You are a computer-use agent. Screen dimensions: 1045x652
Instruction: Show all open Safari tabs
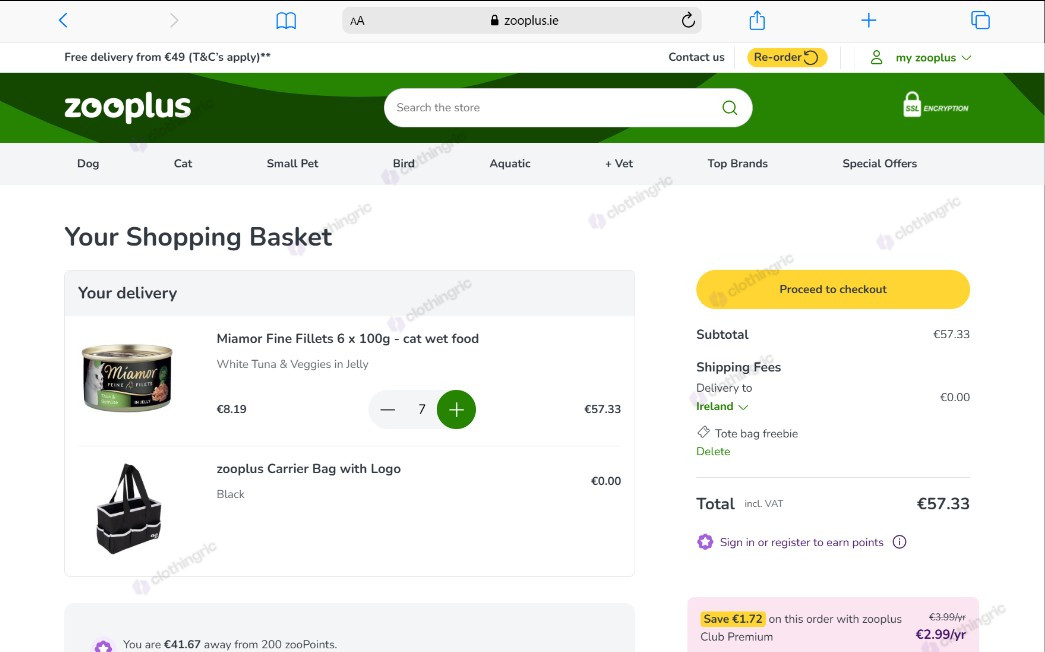click(x=980, y=21)
